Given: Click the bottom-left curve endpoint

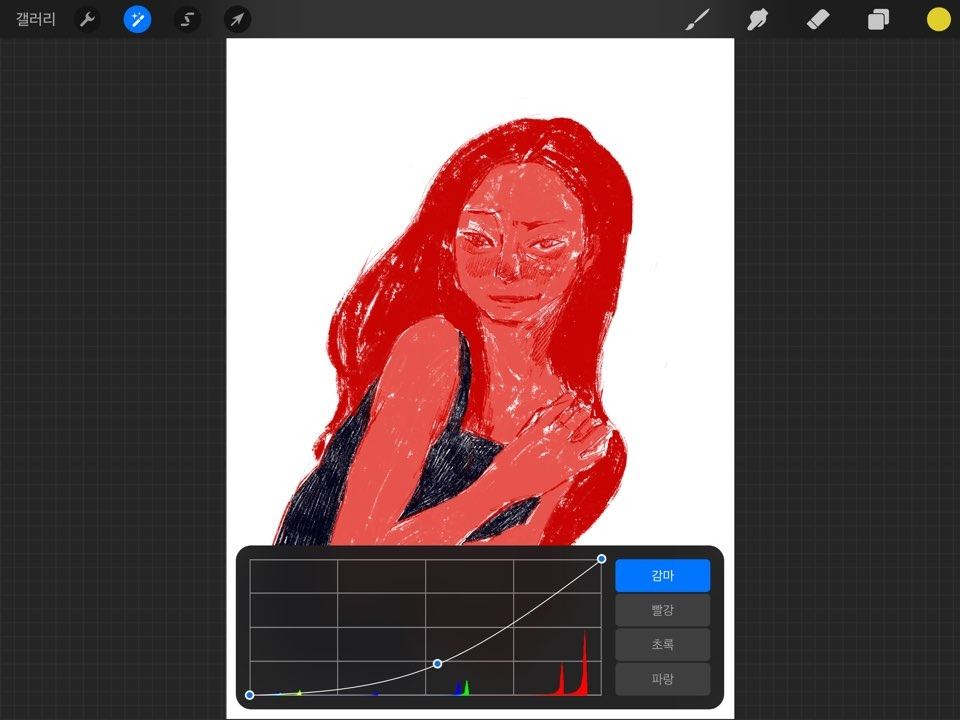Looking at the screenshot, I should [250, 695].
